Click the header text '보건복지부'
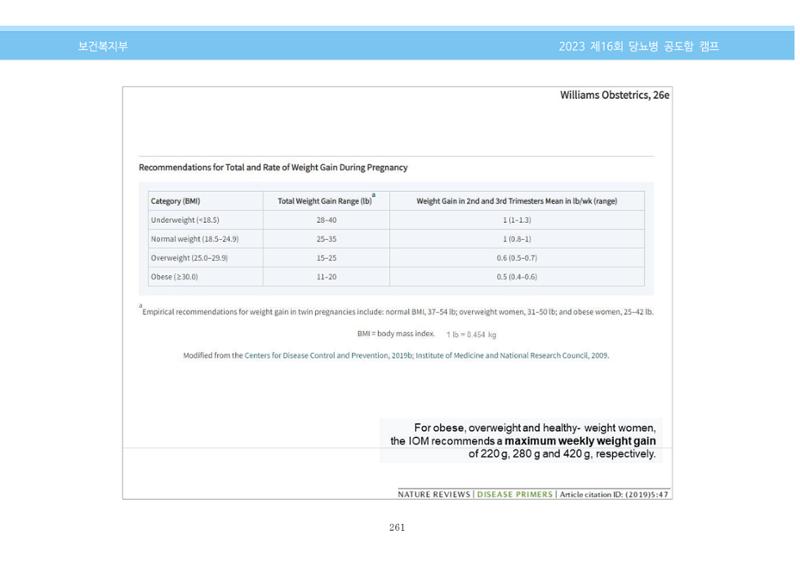The height and width of the screenshot is (566, 800). [103, 46]
